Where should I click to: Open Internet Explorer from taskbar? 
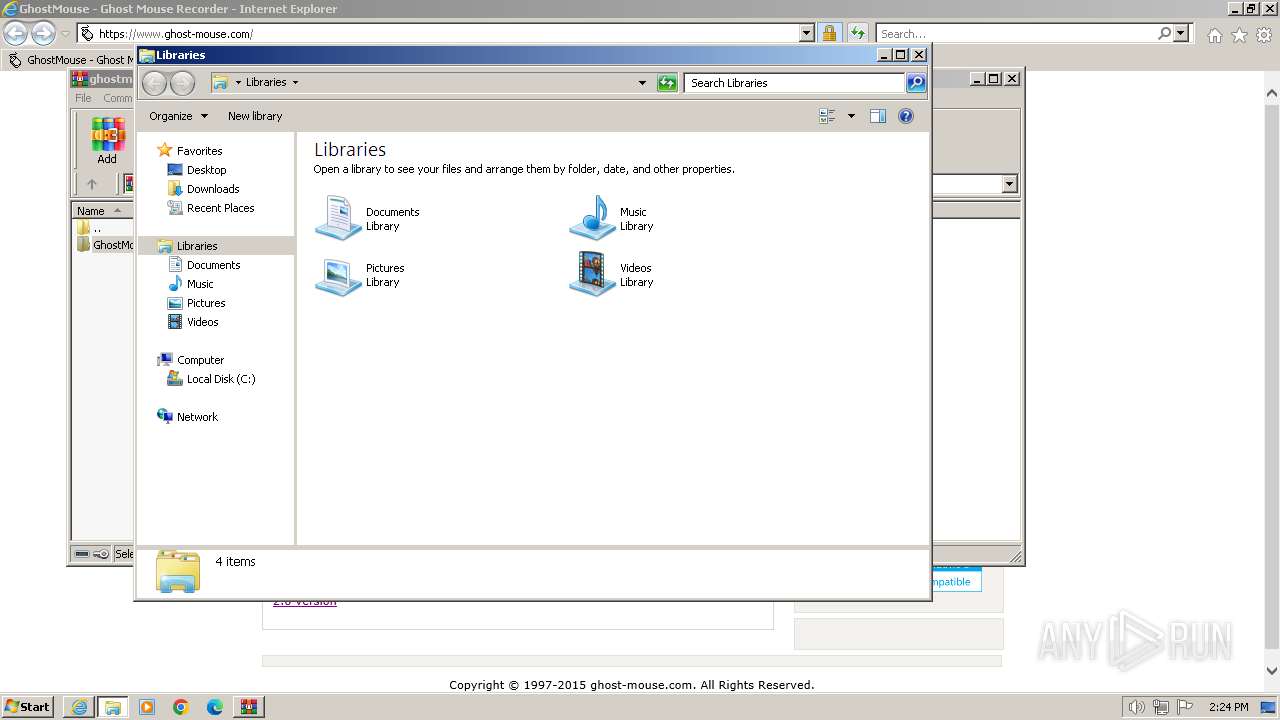79,707
